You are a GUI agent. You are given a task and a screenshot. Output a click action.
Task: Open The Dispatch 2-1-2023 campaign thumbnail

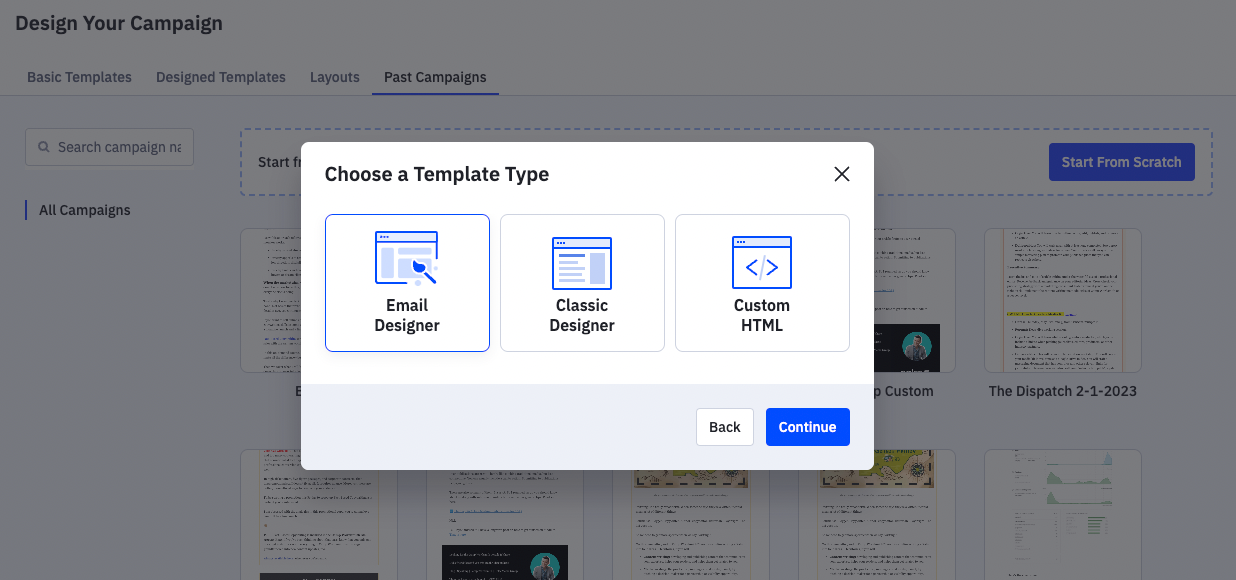pos(1063,300)
